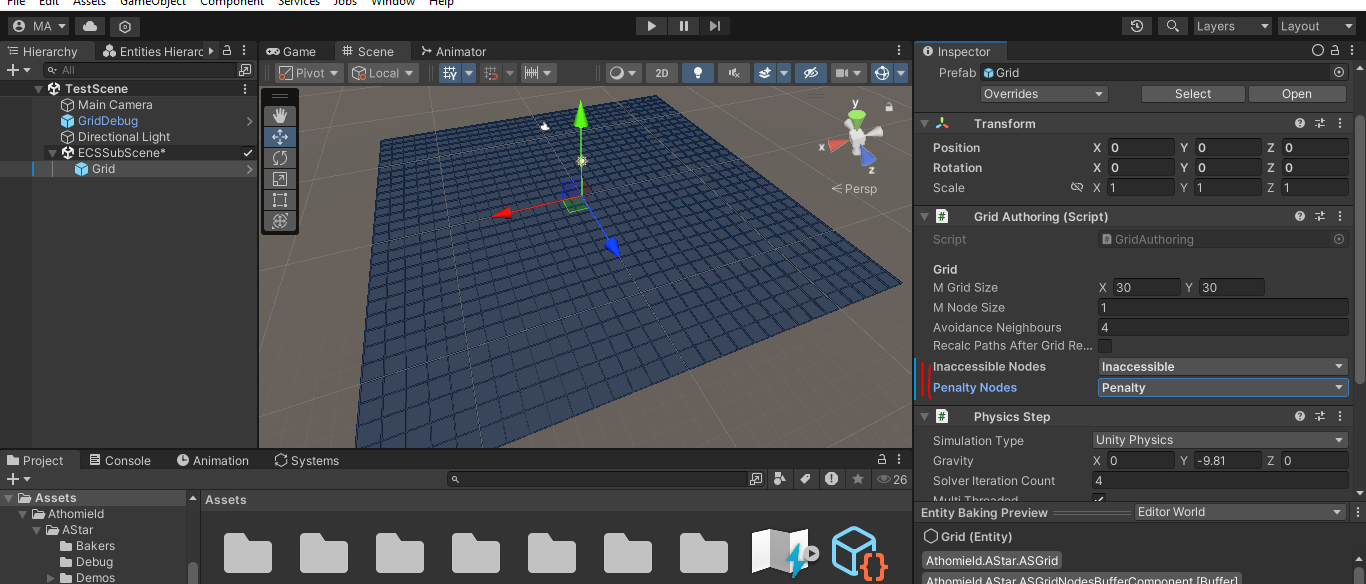The width and height of the screenshot is (1366, 584).
Task: Mute scene audio with speaker icon
Action: pos(734,73)
